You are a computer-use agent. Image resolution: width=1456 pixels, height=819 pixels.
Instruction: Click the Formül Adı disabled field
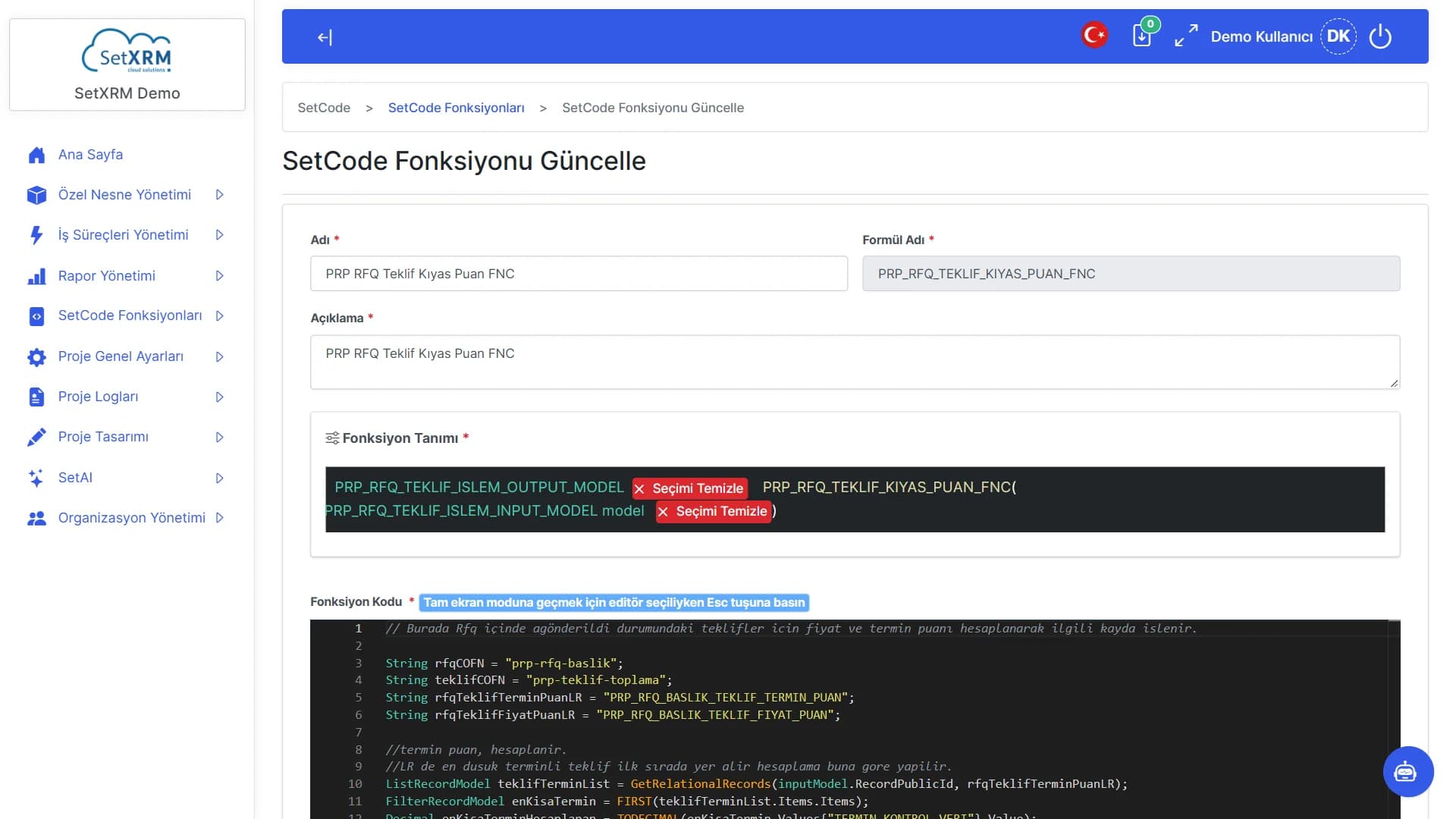click(1131, 274)
